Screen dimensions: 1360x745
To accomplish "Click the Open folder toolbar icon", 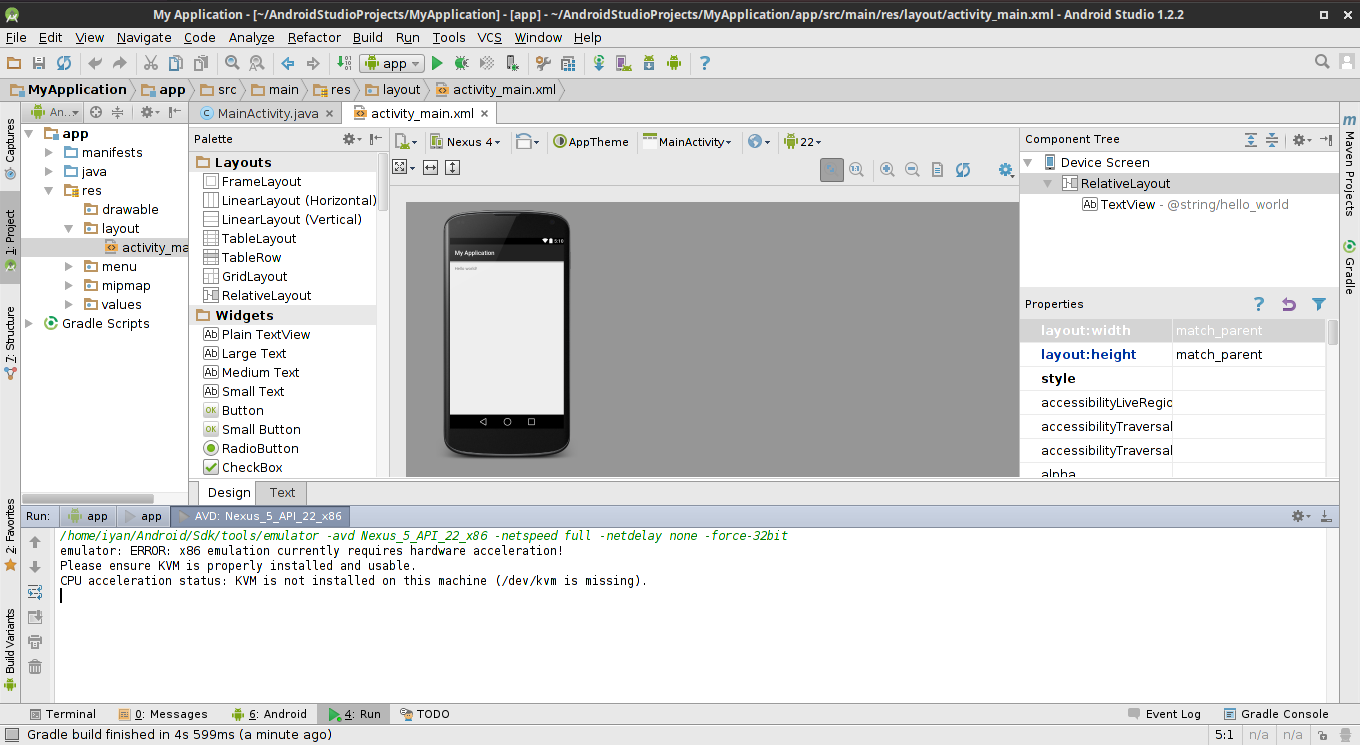I will point(14,63).
